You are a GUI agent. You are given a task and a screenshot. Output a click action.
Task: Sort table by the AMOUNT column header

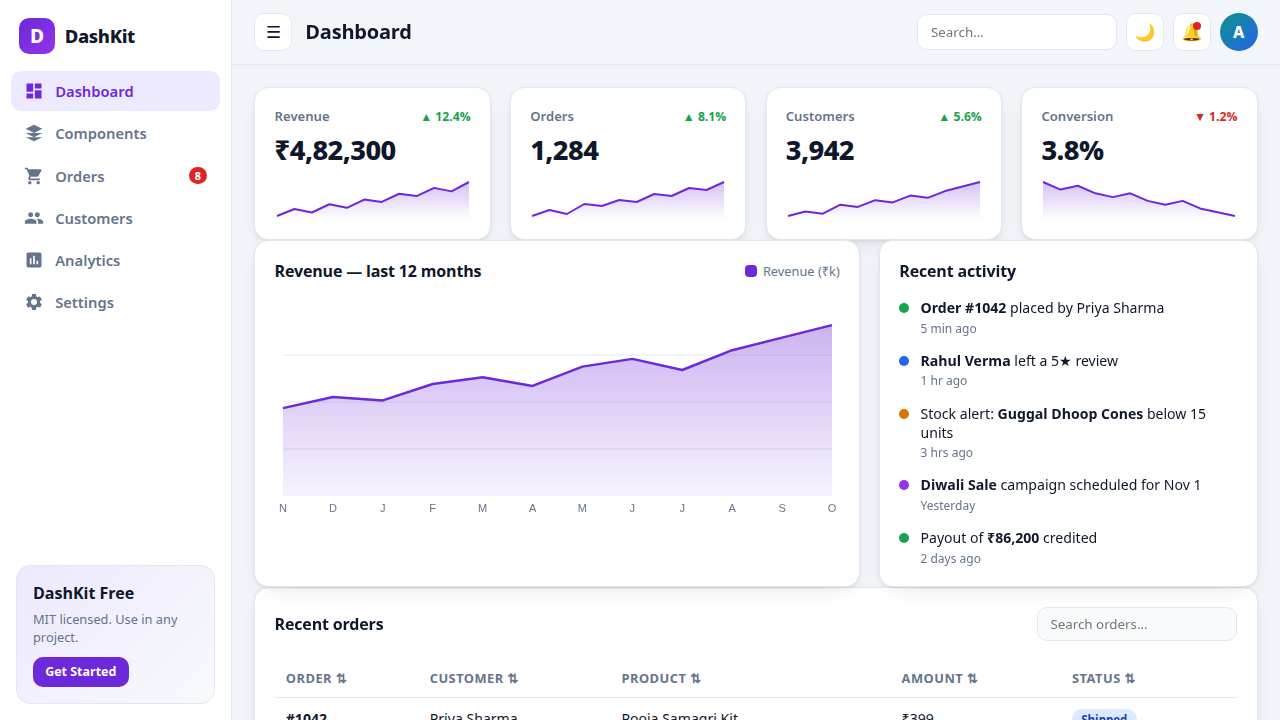tap(940, 678)
